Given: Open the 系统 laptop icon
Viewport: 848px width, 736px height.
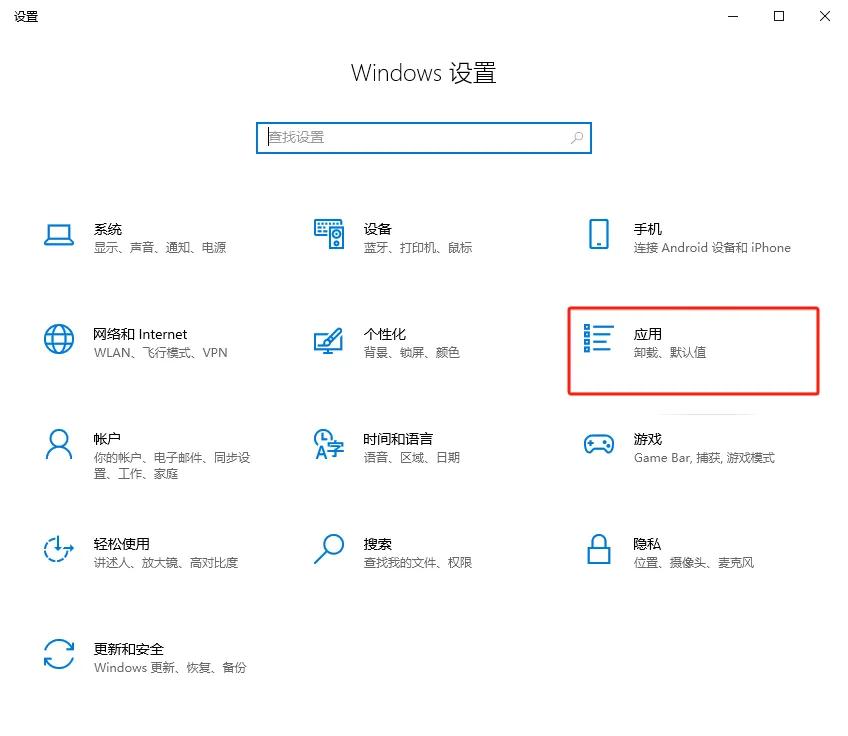Looking at the screenshot, I should (59, 235).
